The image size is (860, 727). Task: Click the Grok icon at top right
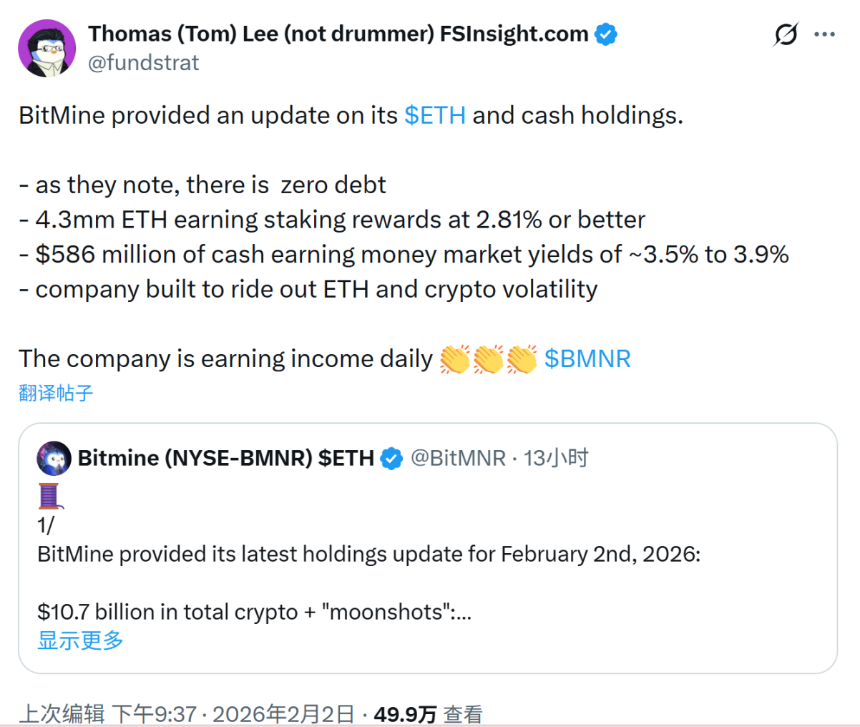[x=787, y=35]
